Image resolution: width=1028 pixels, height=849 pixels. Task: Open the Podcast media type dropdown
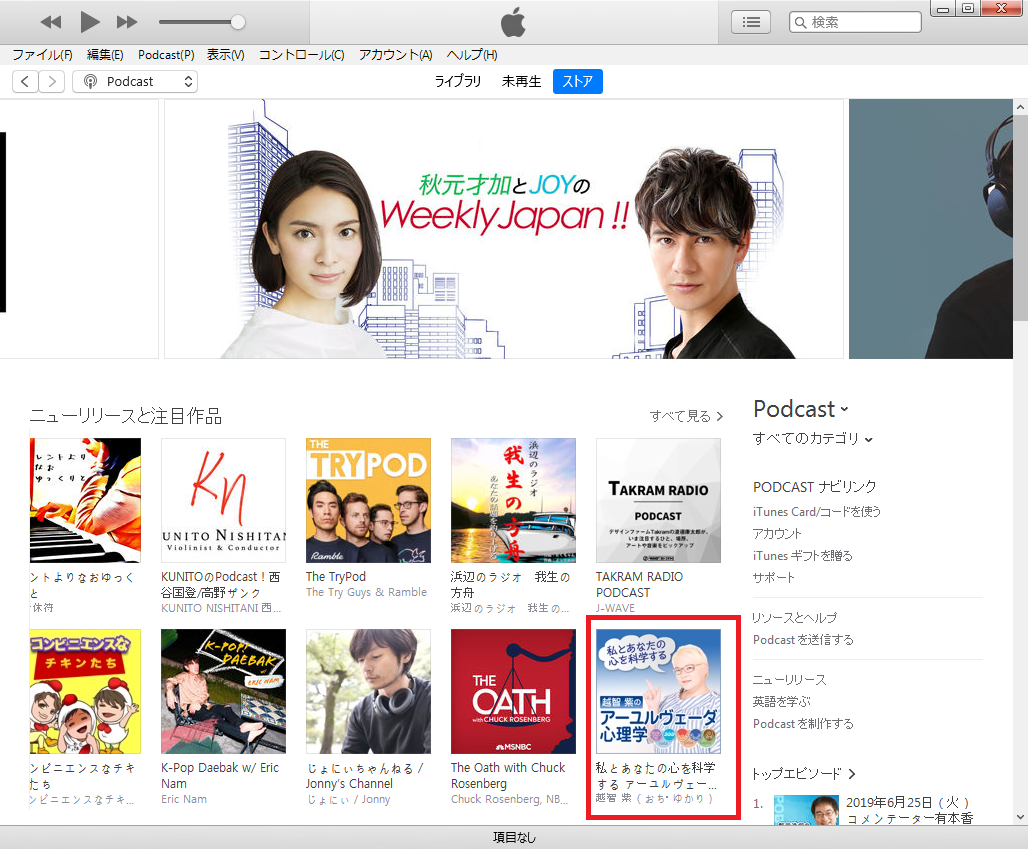135,81
